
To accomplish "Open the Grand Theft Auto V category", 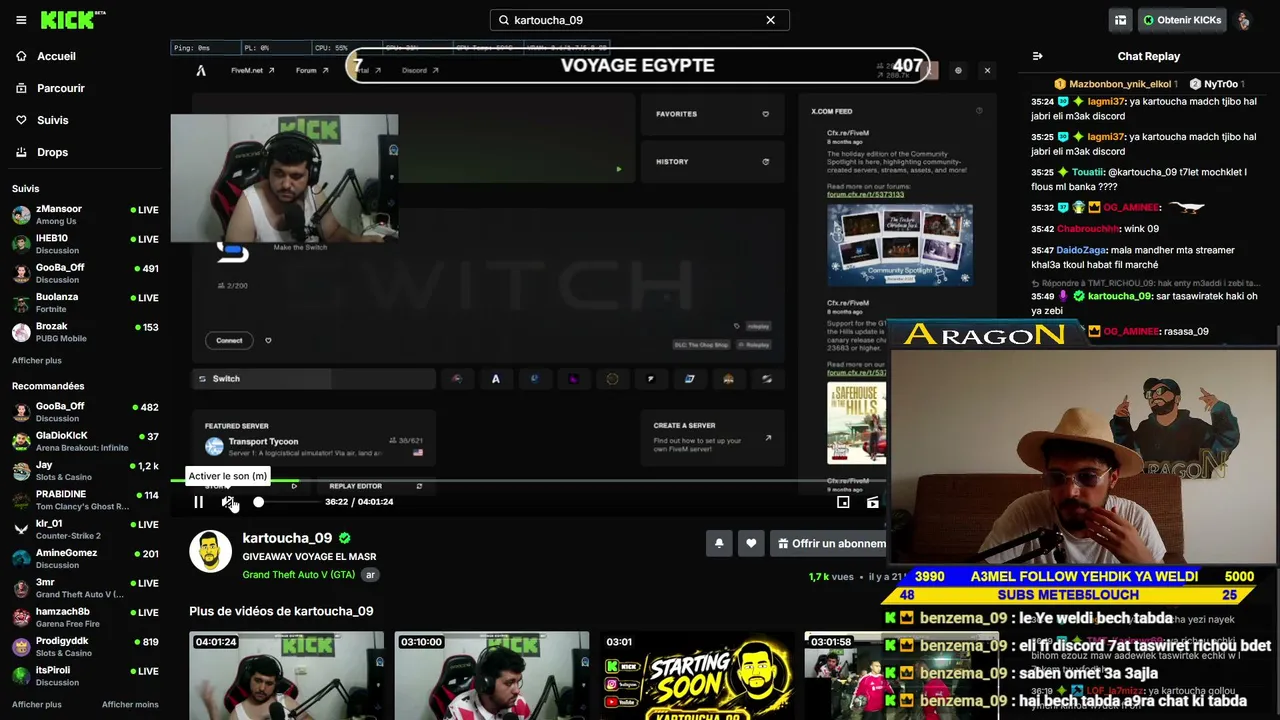I will coord(299,575).
